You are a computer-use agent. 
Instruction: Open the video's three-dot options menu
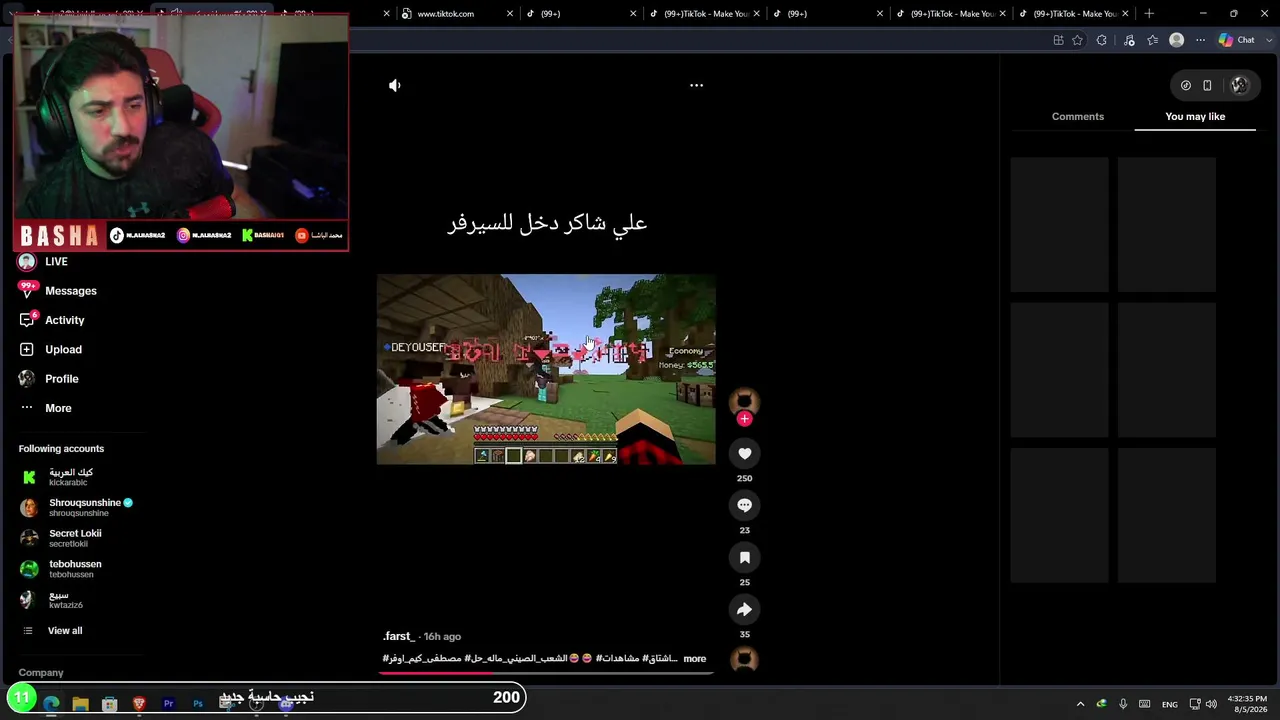tap(697, 86)
